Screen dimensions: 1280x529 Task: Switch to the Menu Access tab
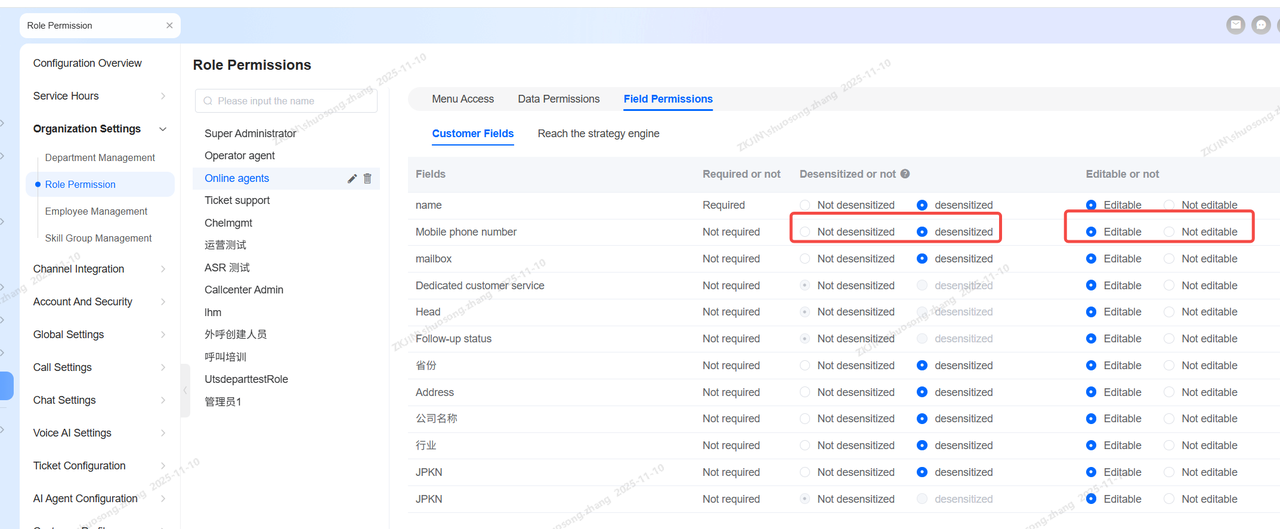(462, 99)
